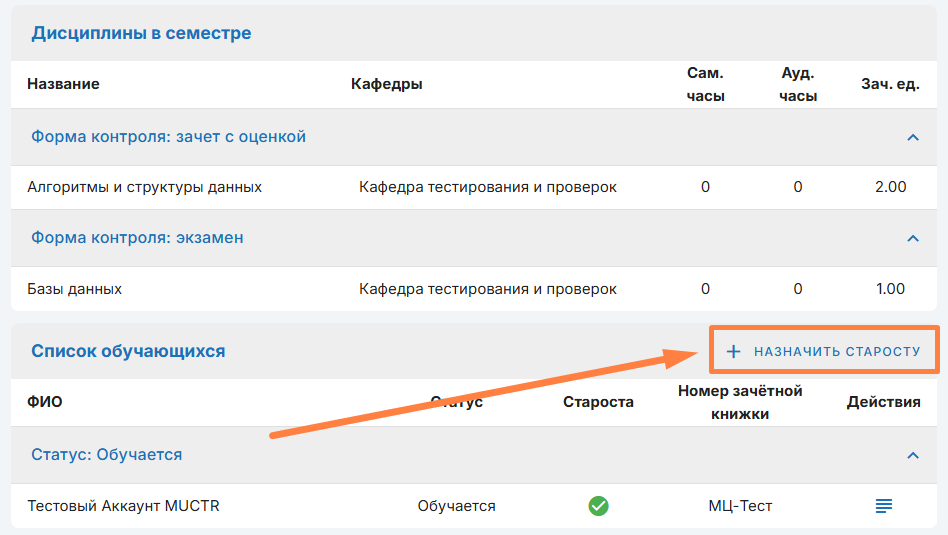Click the green староста checkmark icon
The height and width of the screenshot is (535, 948).
tap(598, 506)
